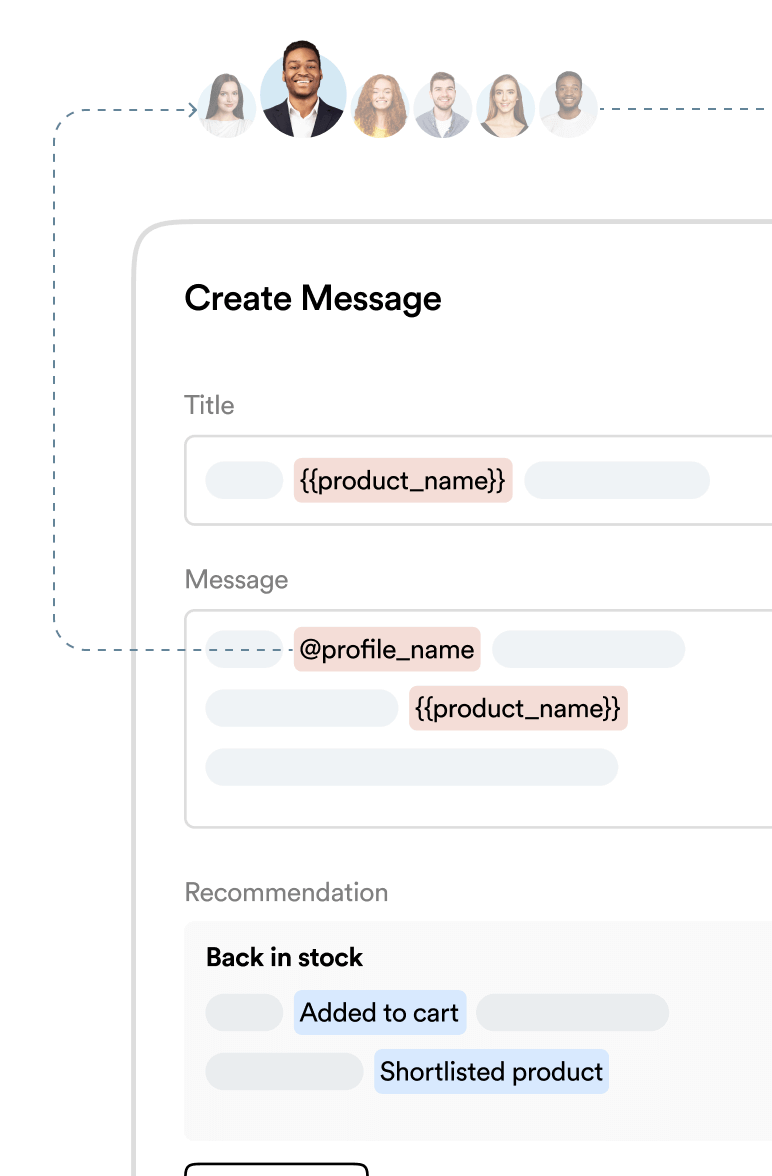This screenshot has height=1176, width=772.
Task: Focus the long placeholder right of Title's product tag
Action: tap(617, 481)
